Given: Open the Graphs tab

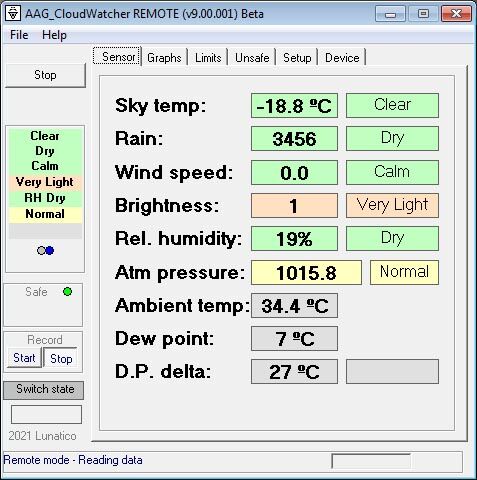Looking at the screenshot, I should click(164, 58).
